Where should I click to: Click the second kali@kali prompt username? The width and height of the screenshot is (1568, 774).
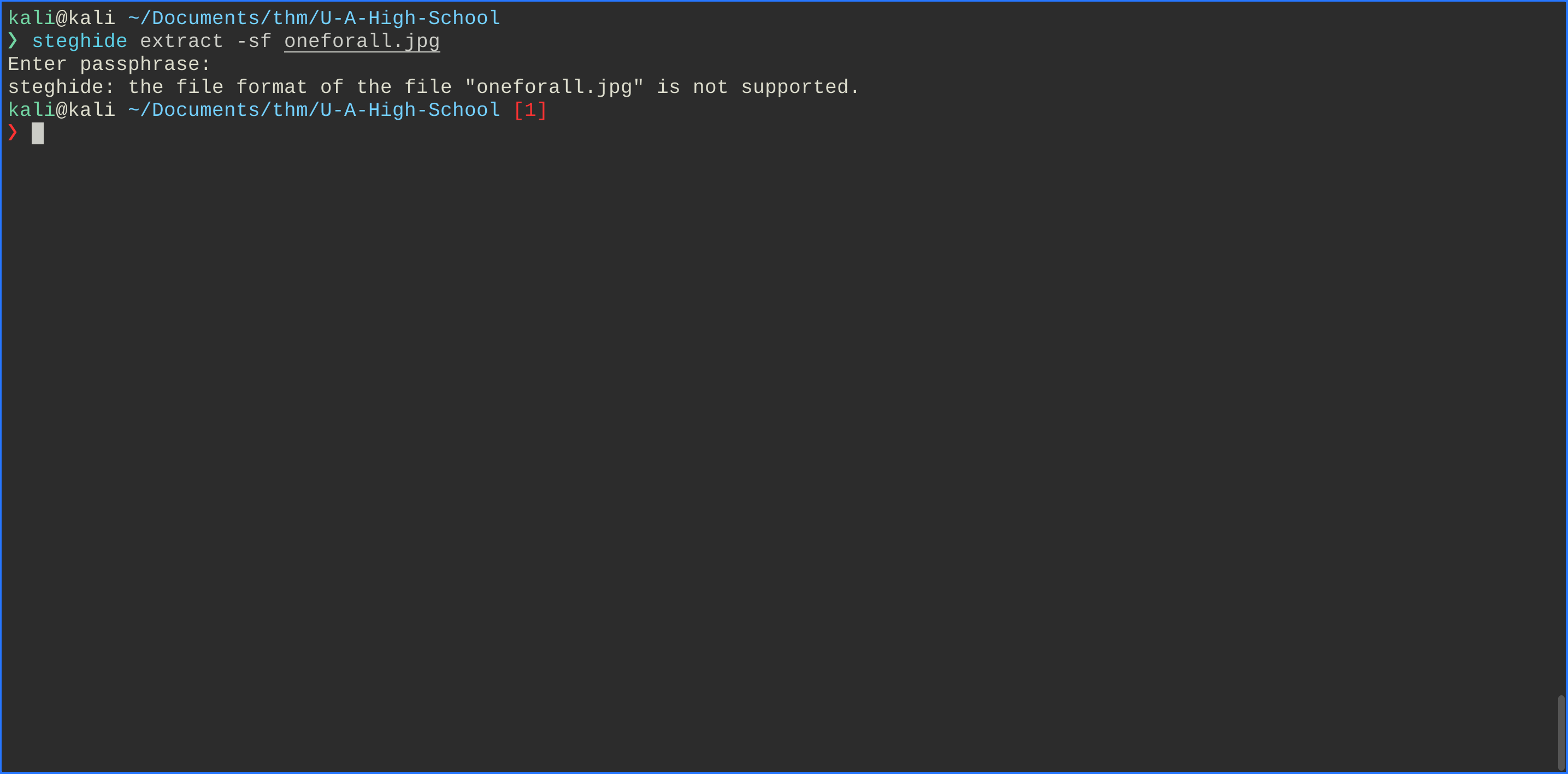coord(62,110)
